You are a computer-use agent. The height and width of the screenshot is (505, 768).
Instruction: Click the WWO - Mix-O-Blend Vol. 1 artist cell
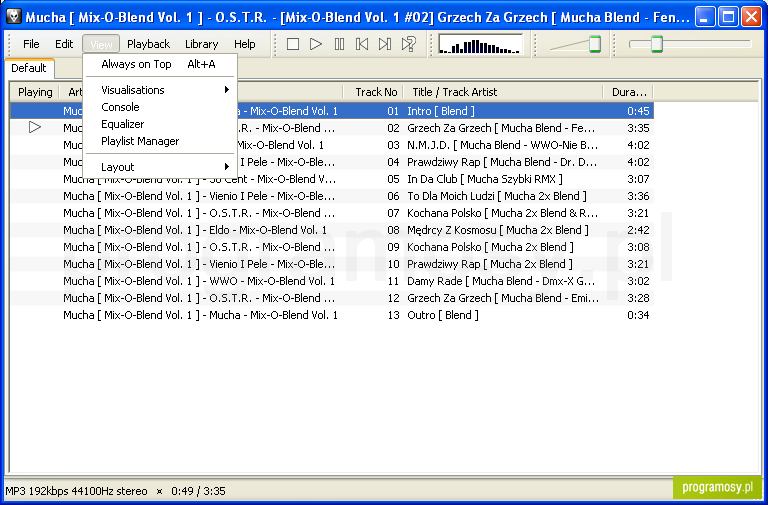(199, 281)
